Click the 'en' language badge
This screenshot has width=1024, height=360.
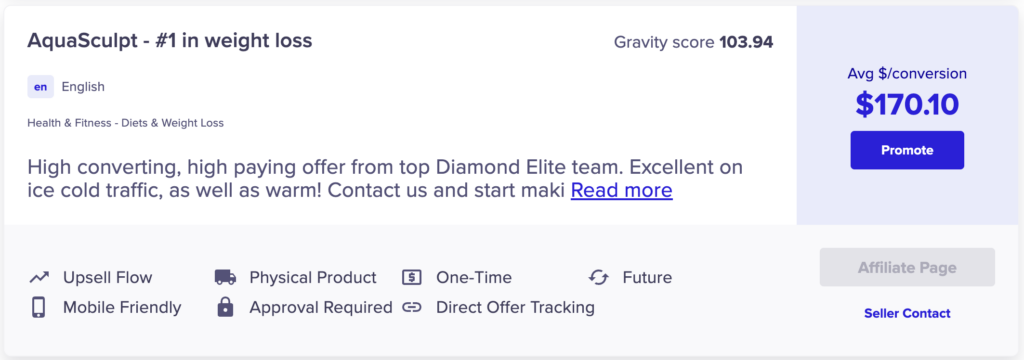pyautogui.click(x=40, y=87)
